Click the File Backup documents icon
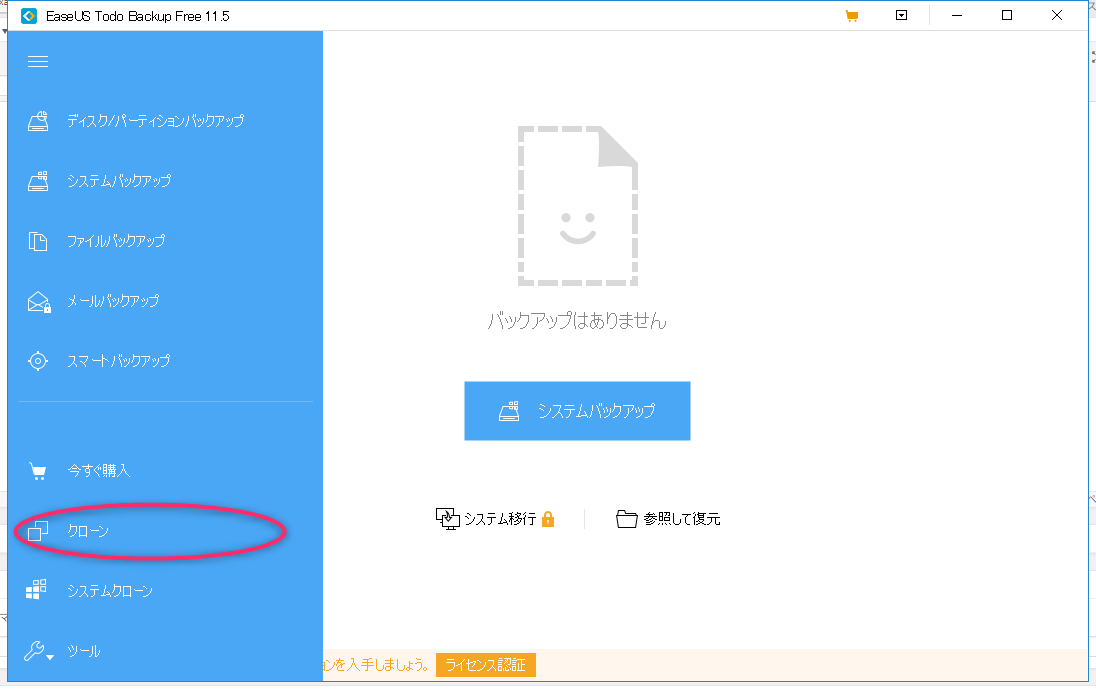Screen dimensions: 1096x689 tap(38, 241)
